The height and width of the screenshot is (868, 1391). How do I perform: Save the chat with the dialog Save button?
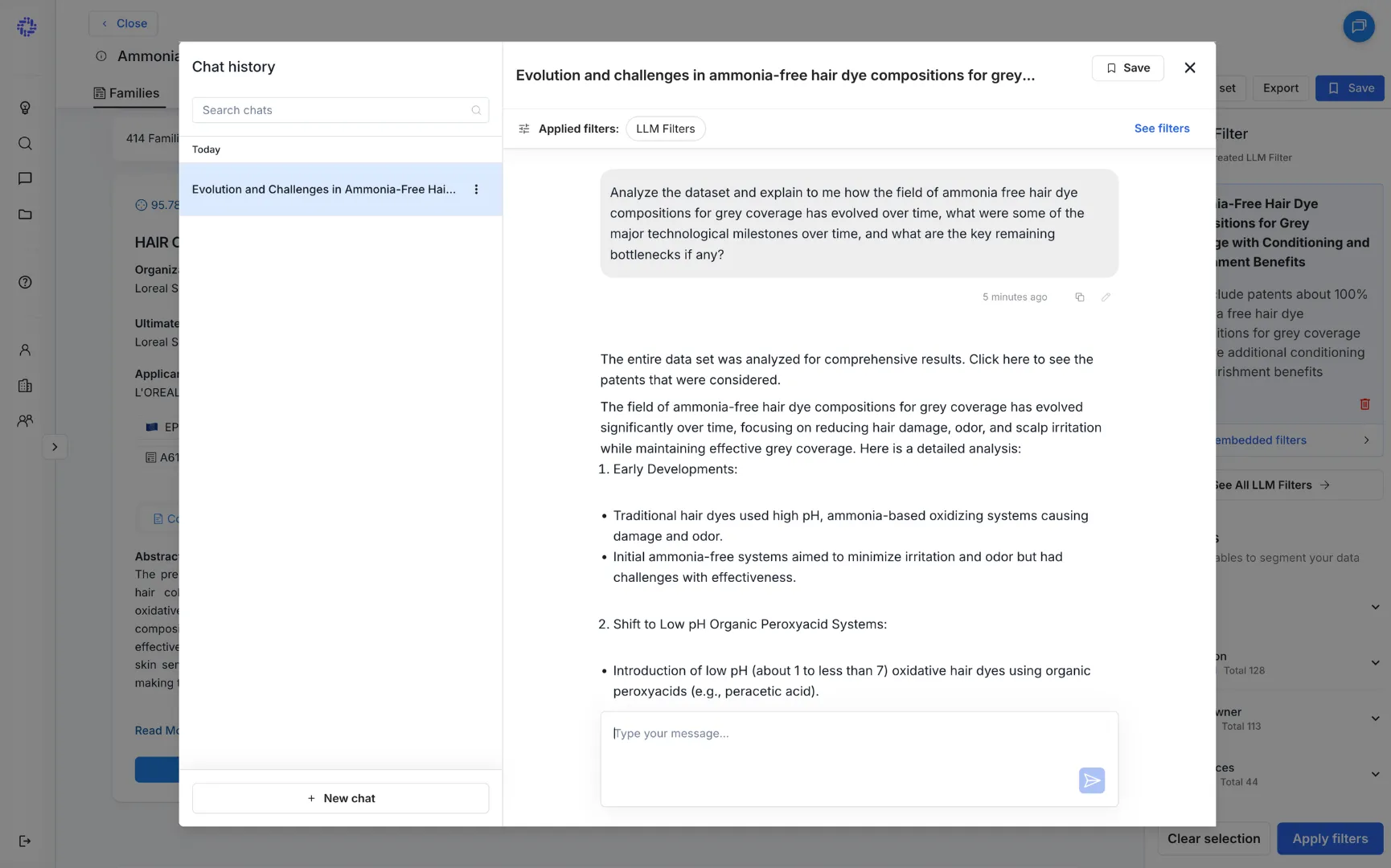coord(1127,68)
